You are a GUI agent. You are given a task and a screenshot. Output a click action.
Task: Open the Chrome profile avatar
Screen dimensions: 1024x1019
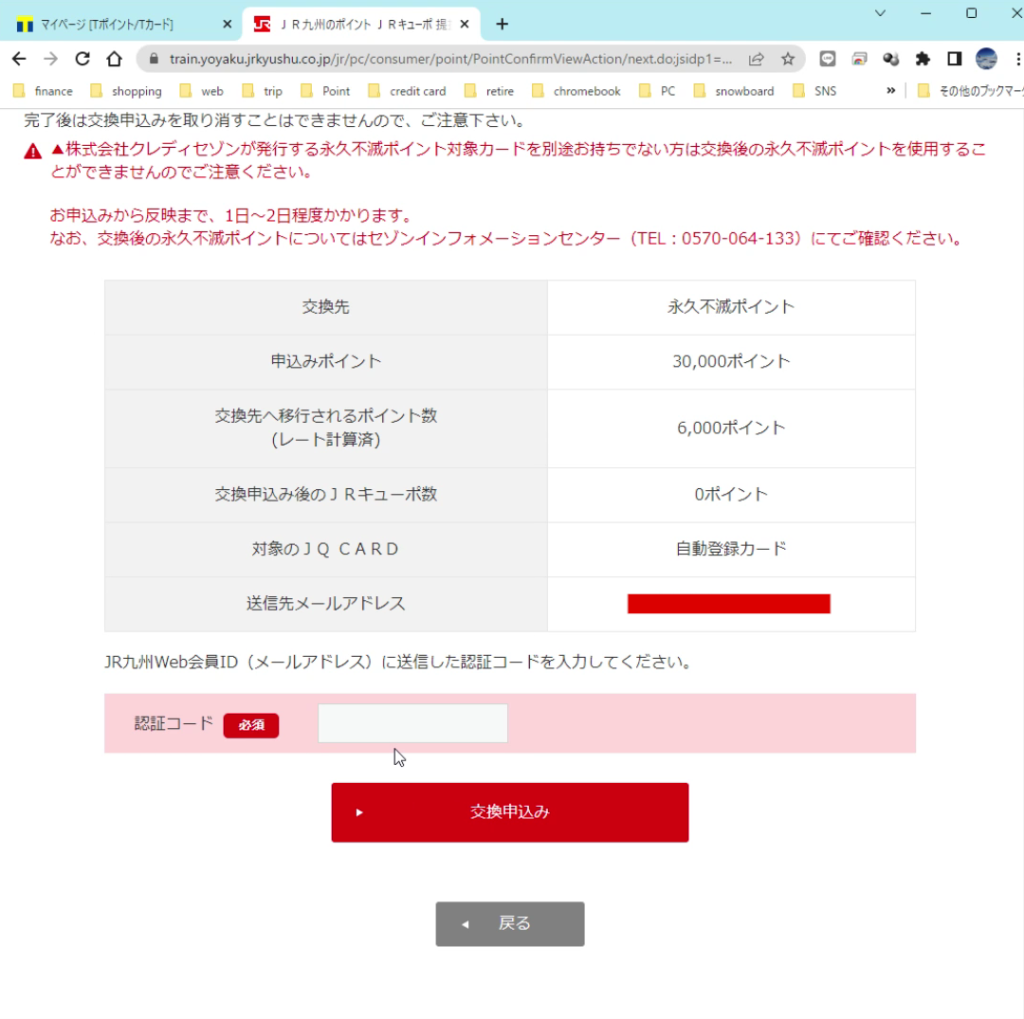pos(986,59)
